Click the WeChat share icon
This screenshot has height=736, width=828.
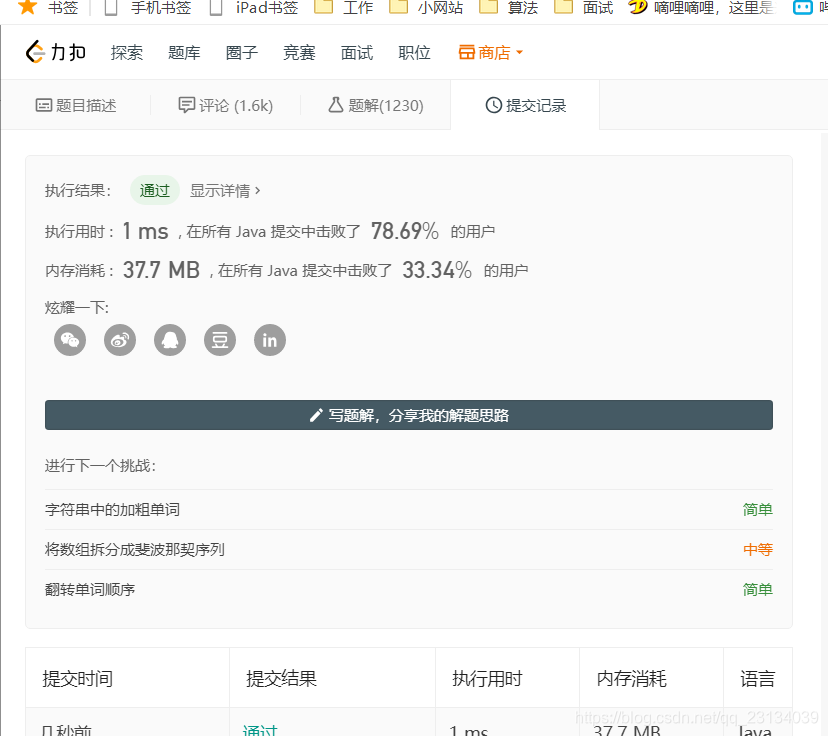[x=69, y=340]
